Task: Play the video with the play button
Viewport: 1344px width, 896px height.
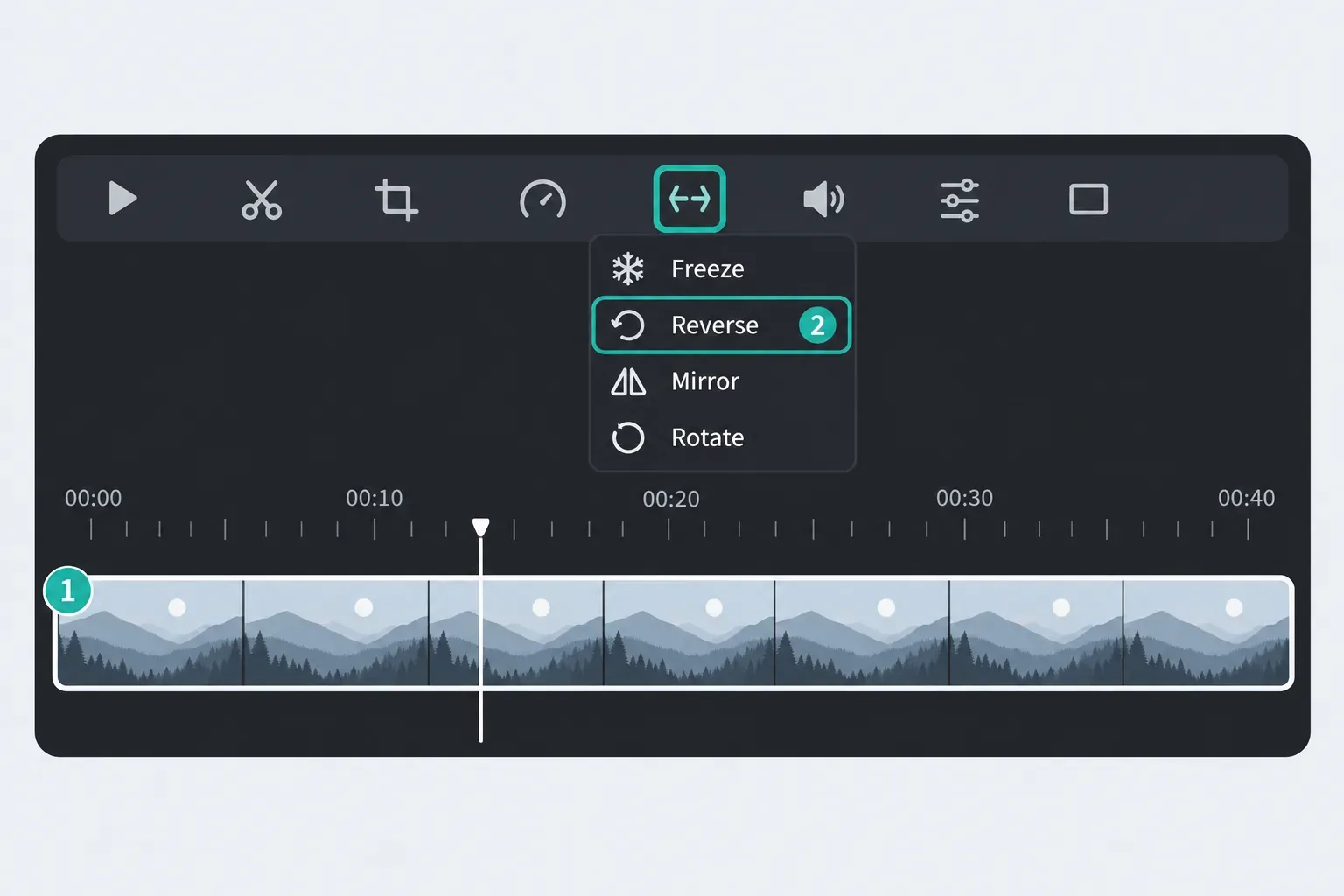Action: (122, 199)
